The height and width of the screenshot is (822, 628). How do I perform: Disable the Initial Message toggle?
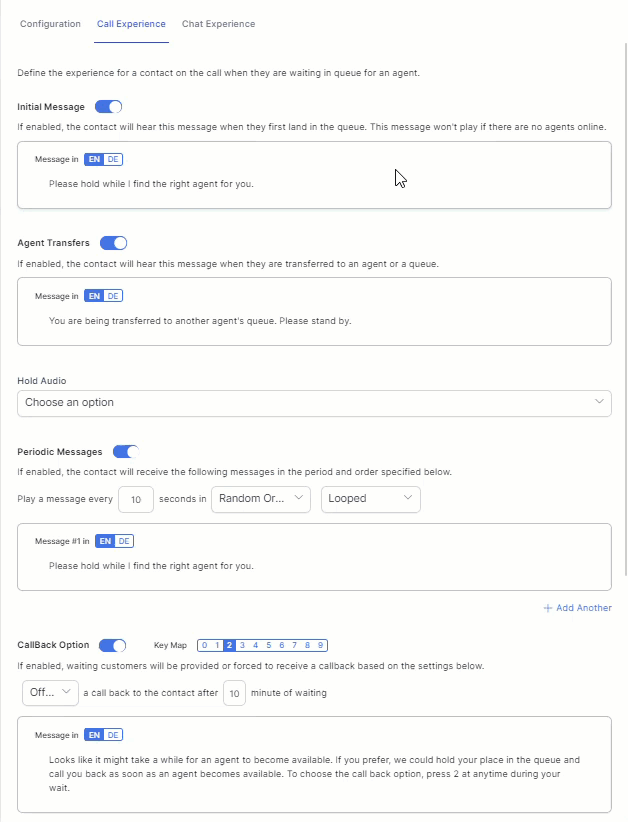tap(108, 107)
